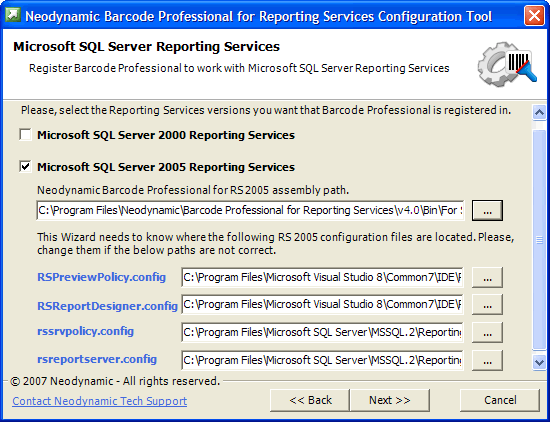Browse for RSReportDesigner.config file
550x422 pixels.
pyautogui.click(x=487, y=304)
